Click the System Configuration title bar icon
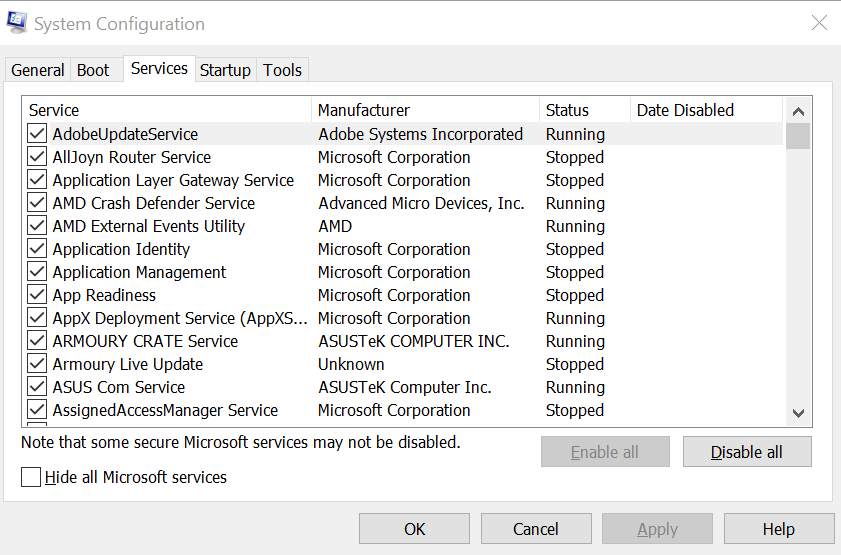841x555 pixels. click(x=17, y=23)
